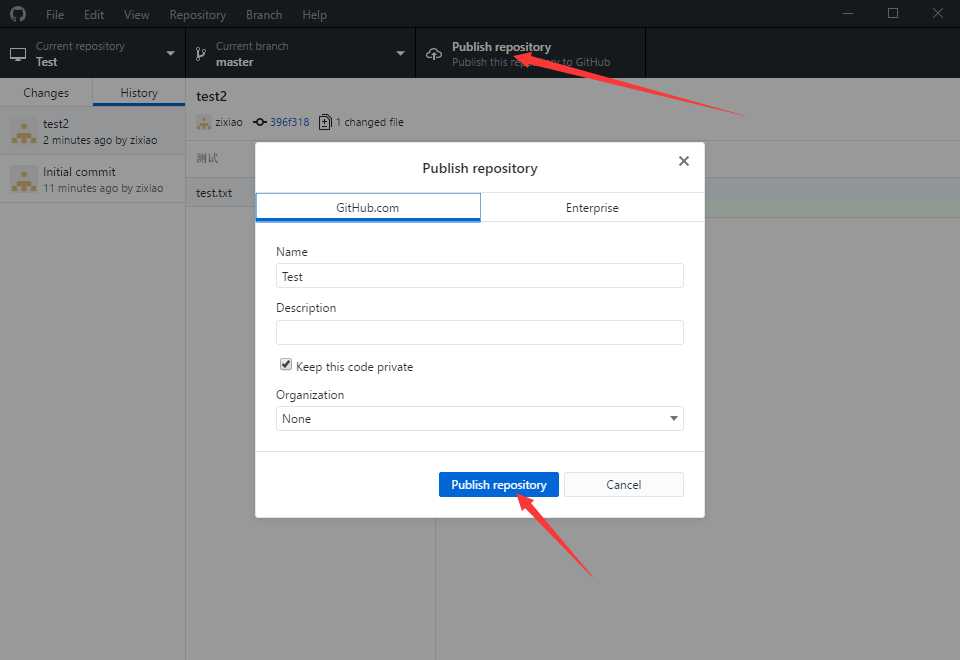Open the Edit menu
This screenshot has height=660, width=960.
tap(94, 15)
